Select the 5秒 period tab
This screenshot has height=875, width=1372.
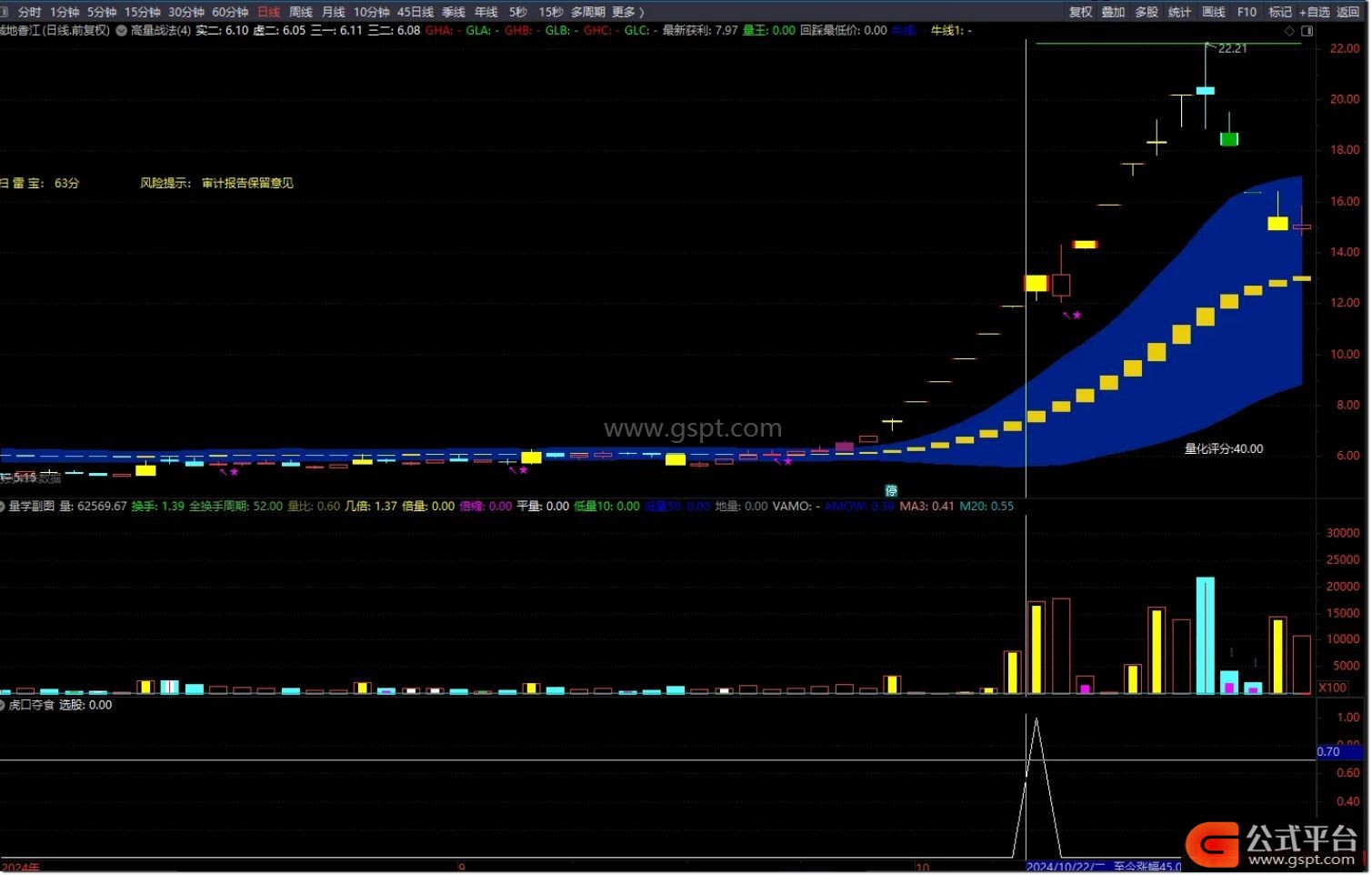[x=517, y=12]
